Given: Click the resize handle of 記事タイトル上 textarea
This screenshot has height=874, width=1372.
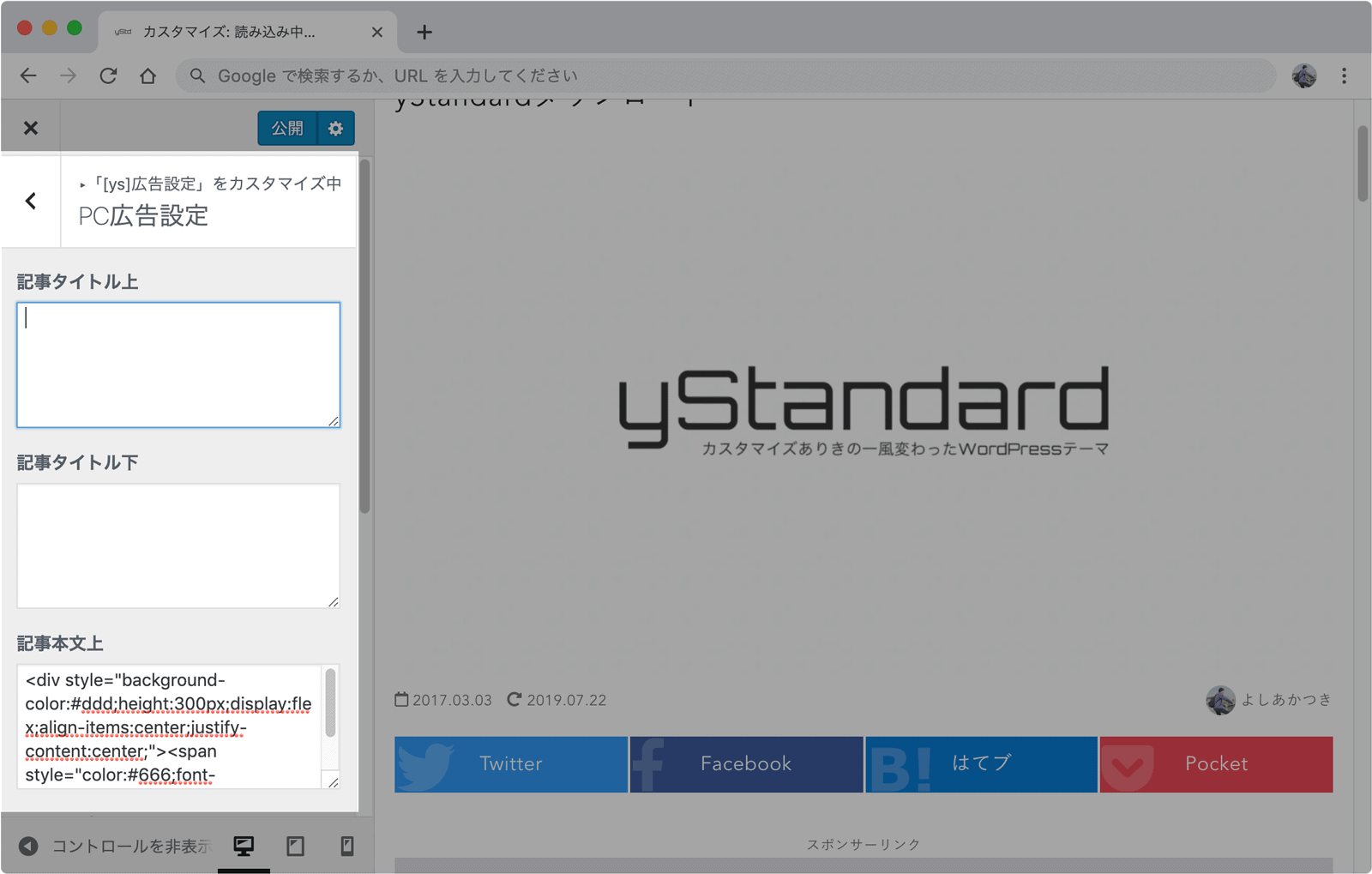Looking at the screenshot, I should click(333, 420).
